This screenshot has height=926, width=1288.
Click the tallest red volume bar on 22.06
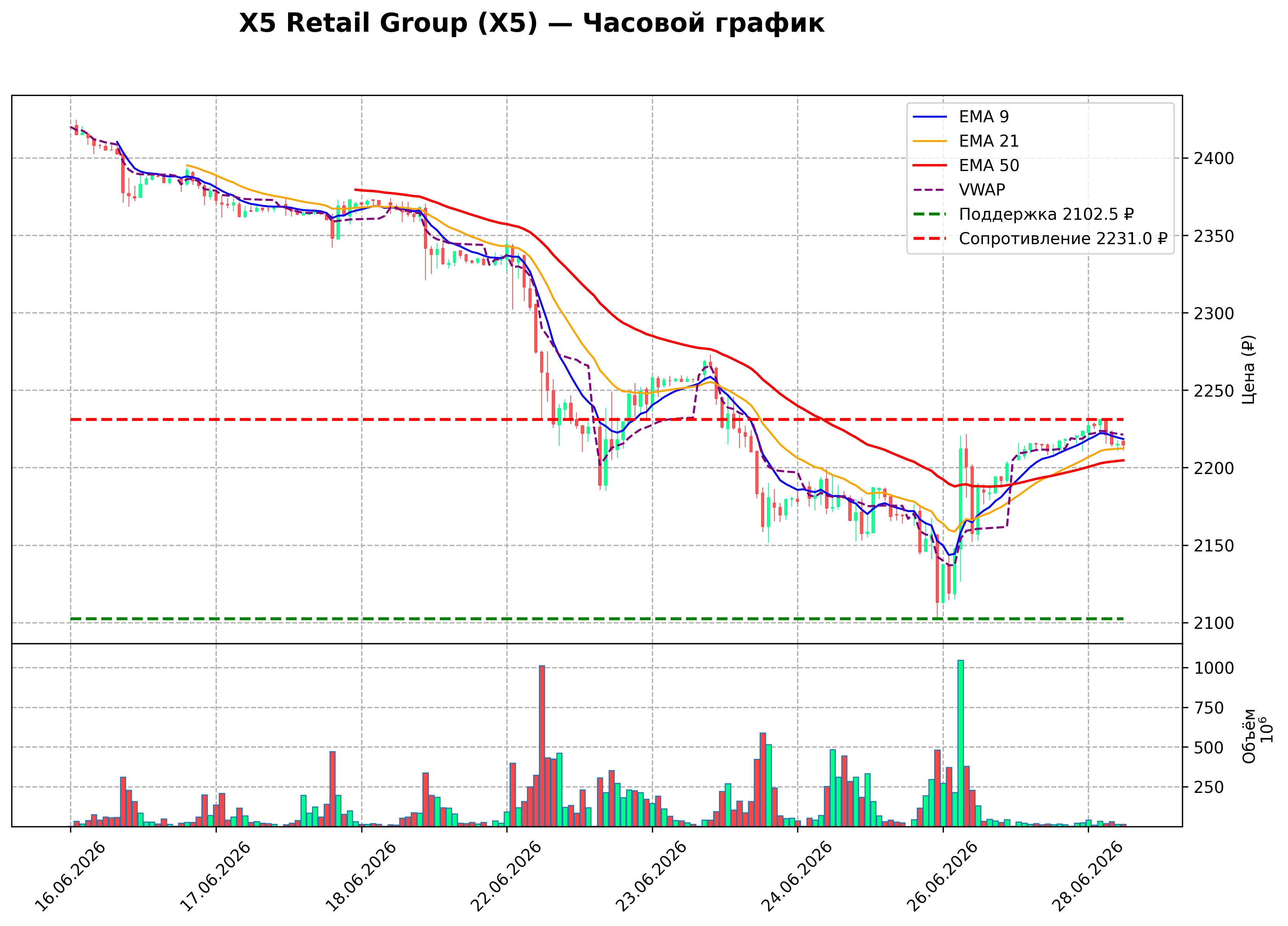[542, 746]
